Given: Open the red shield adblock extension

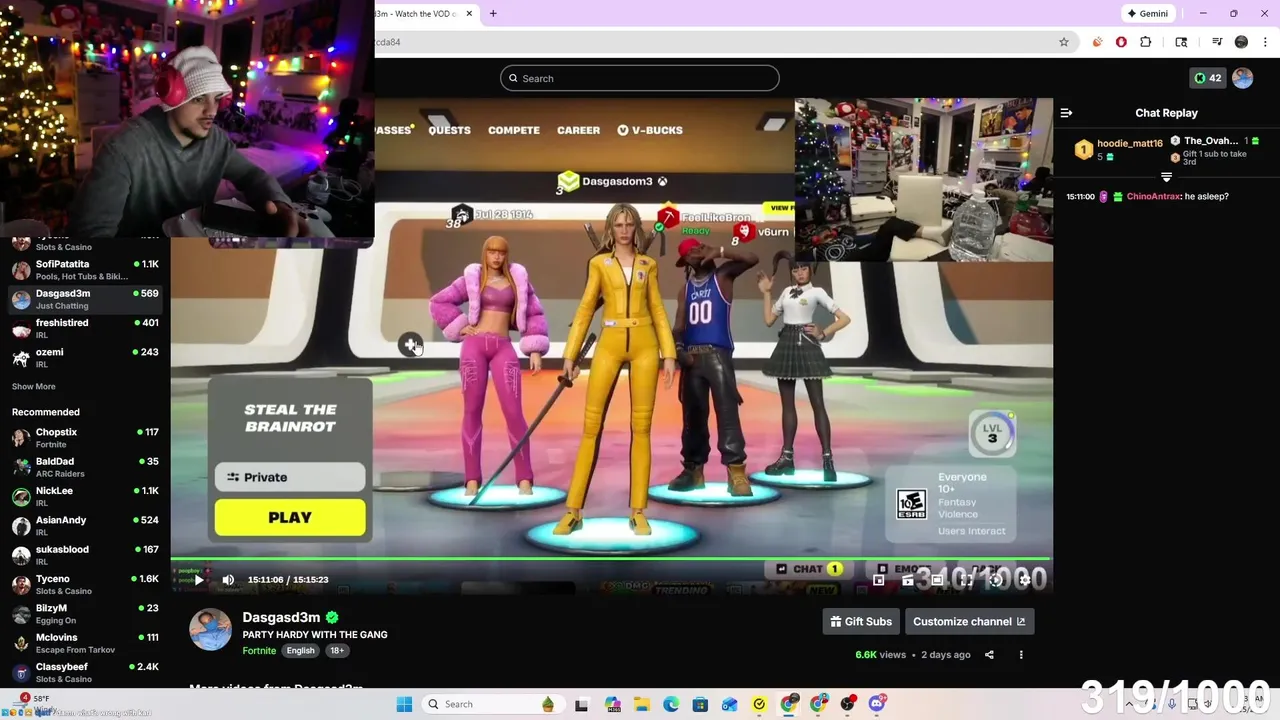Looking at the screenshot, I should click(1121, 42).
